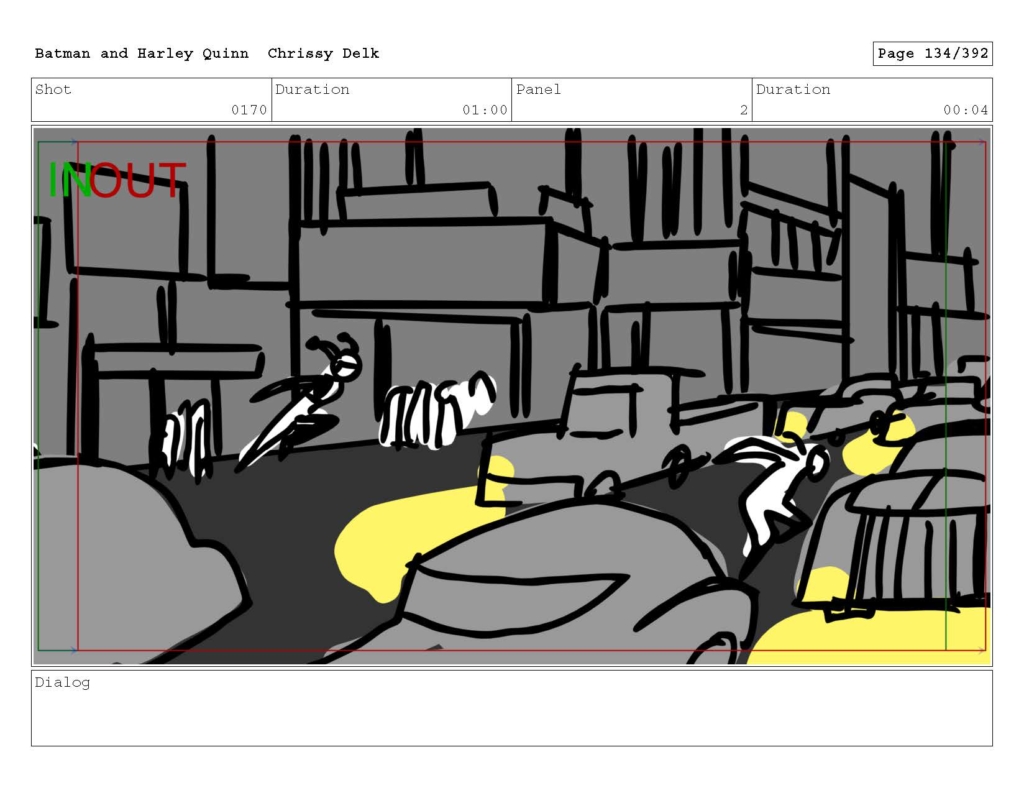Image resolution: width=1024 pixels, height=793 pixels.
Task: Click the "Panel" field label
Action: pyautogui.click(x=538, y=89)
